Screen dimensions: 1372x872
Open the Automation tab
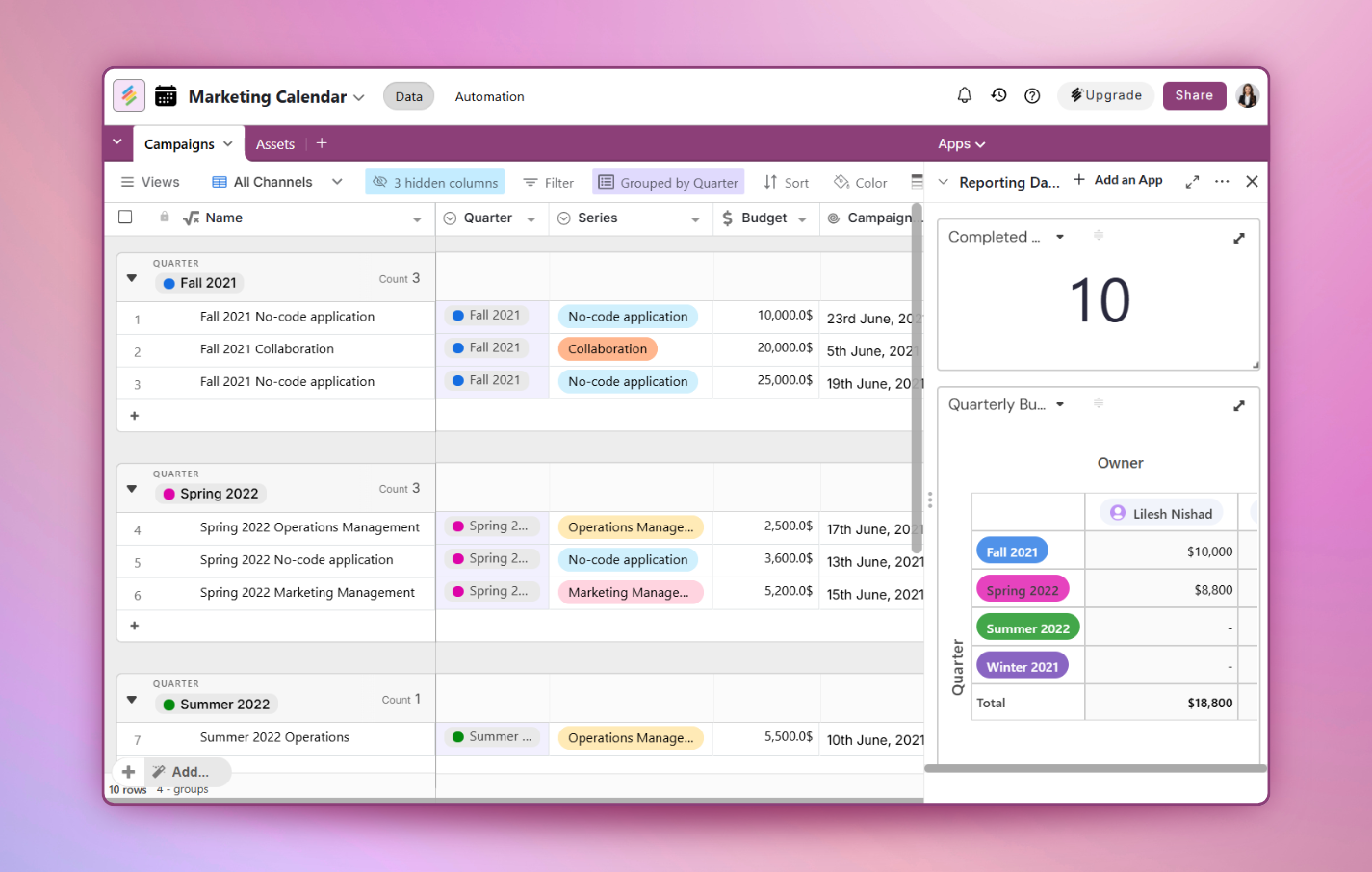tap(489, 96)
